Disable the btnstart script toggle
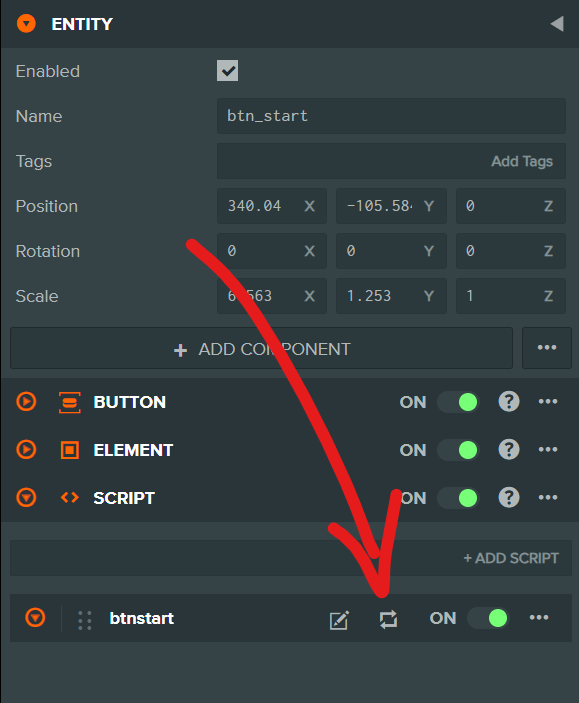 [488, 618]
